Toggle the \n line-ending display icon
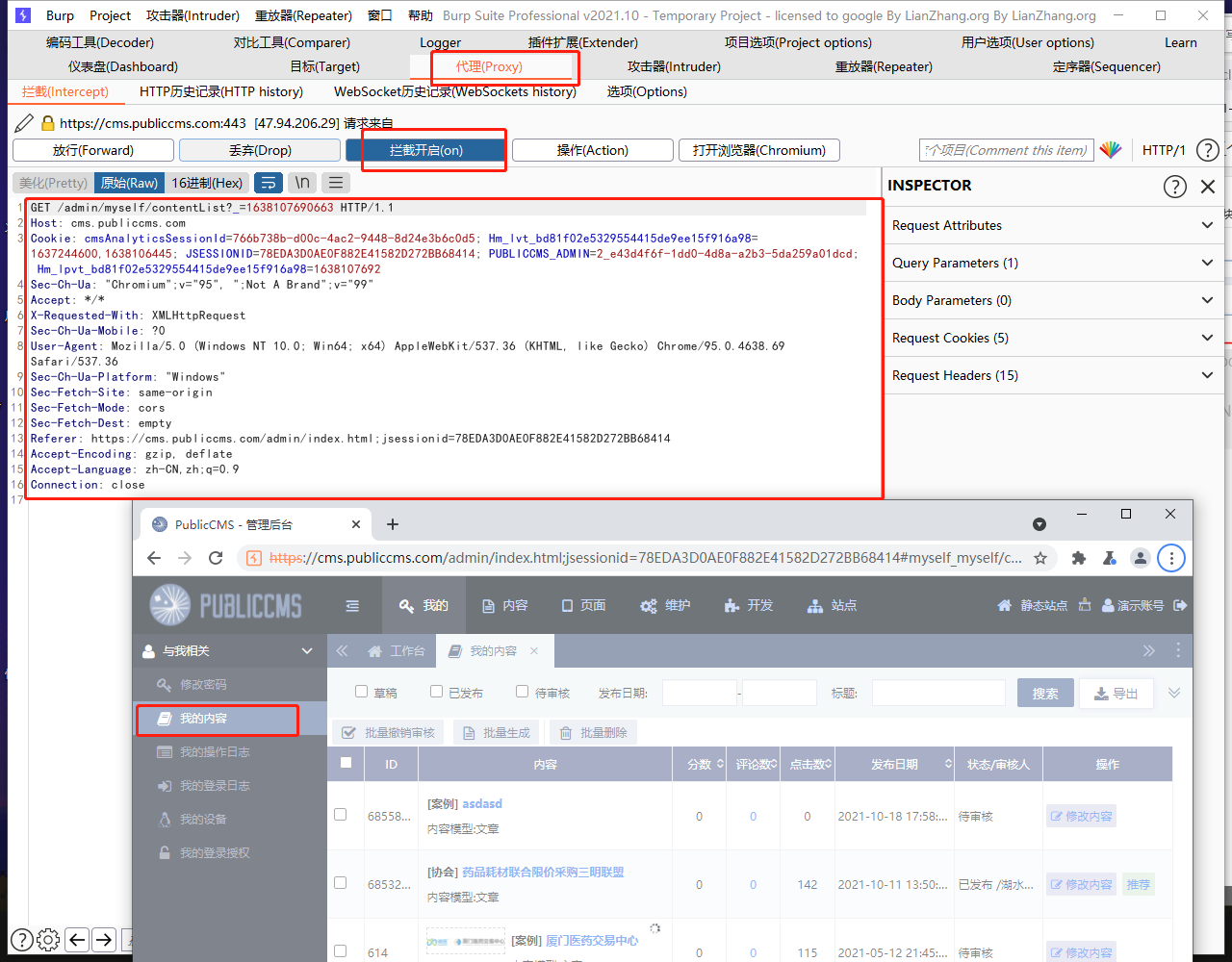This screenshot has height=962, width=1232. tap(301, 182)
